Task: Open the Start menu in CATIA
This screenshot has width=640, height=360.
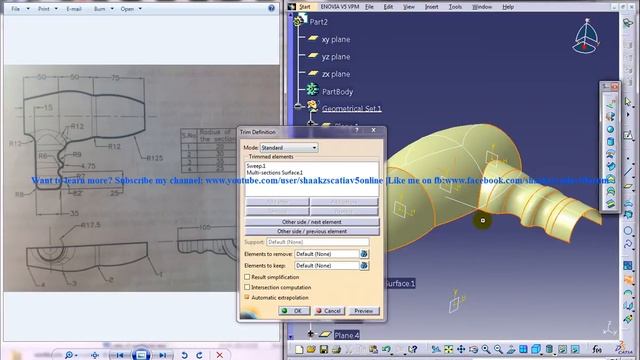Action: click(304, 7)
